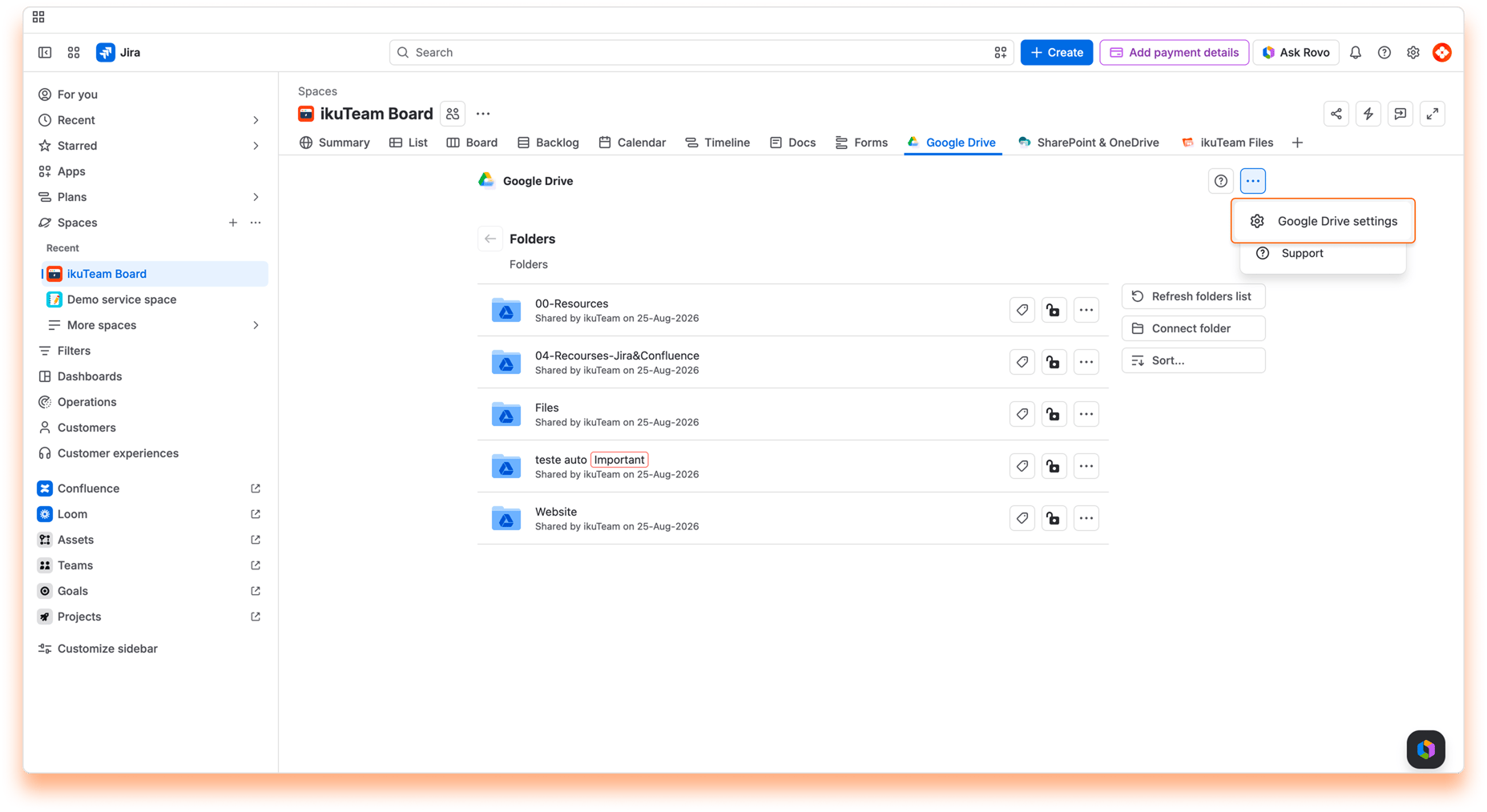Switch to SharePoint & OneDrive tab
1487x812 pixels.
point(1088,143)
